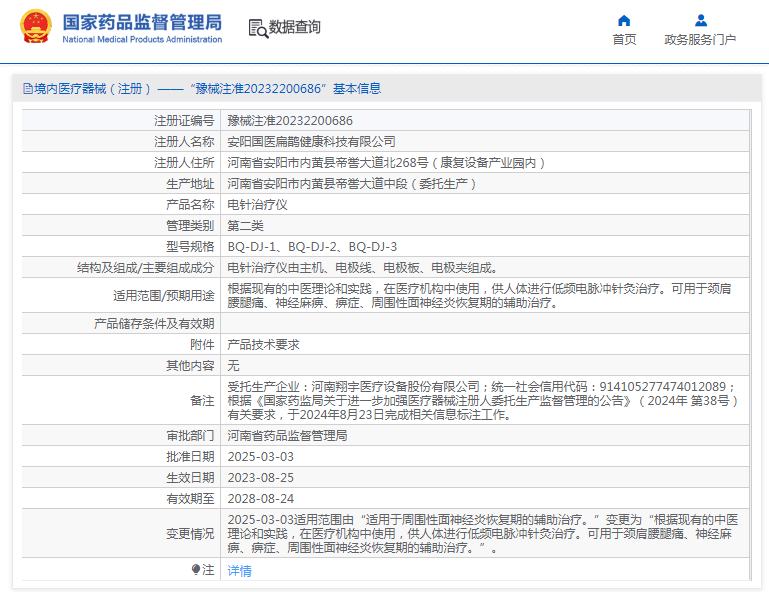769x592 pixels.
Task: Click the 附件 row label
Action: point(203,345)
